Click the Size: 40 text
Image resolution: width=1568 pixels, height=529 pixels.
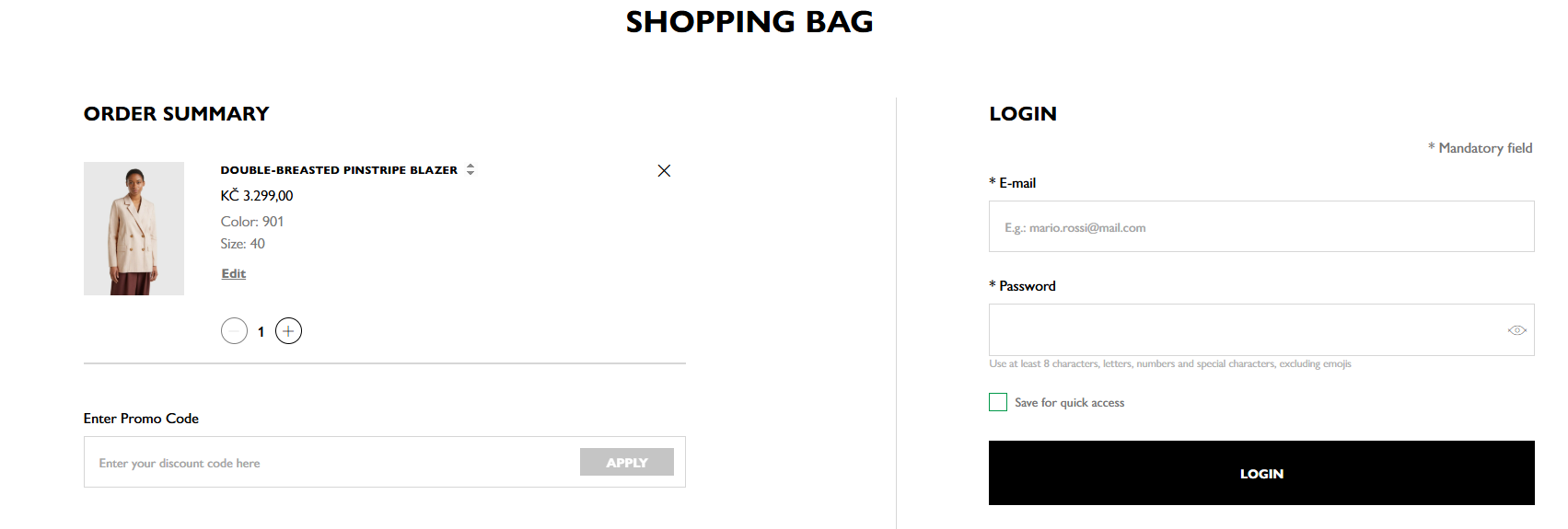243,244
